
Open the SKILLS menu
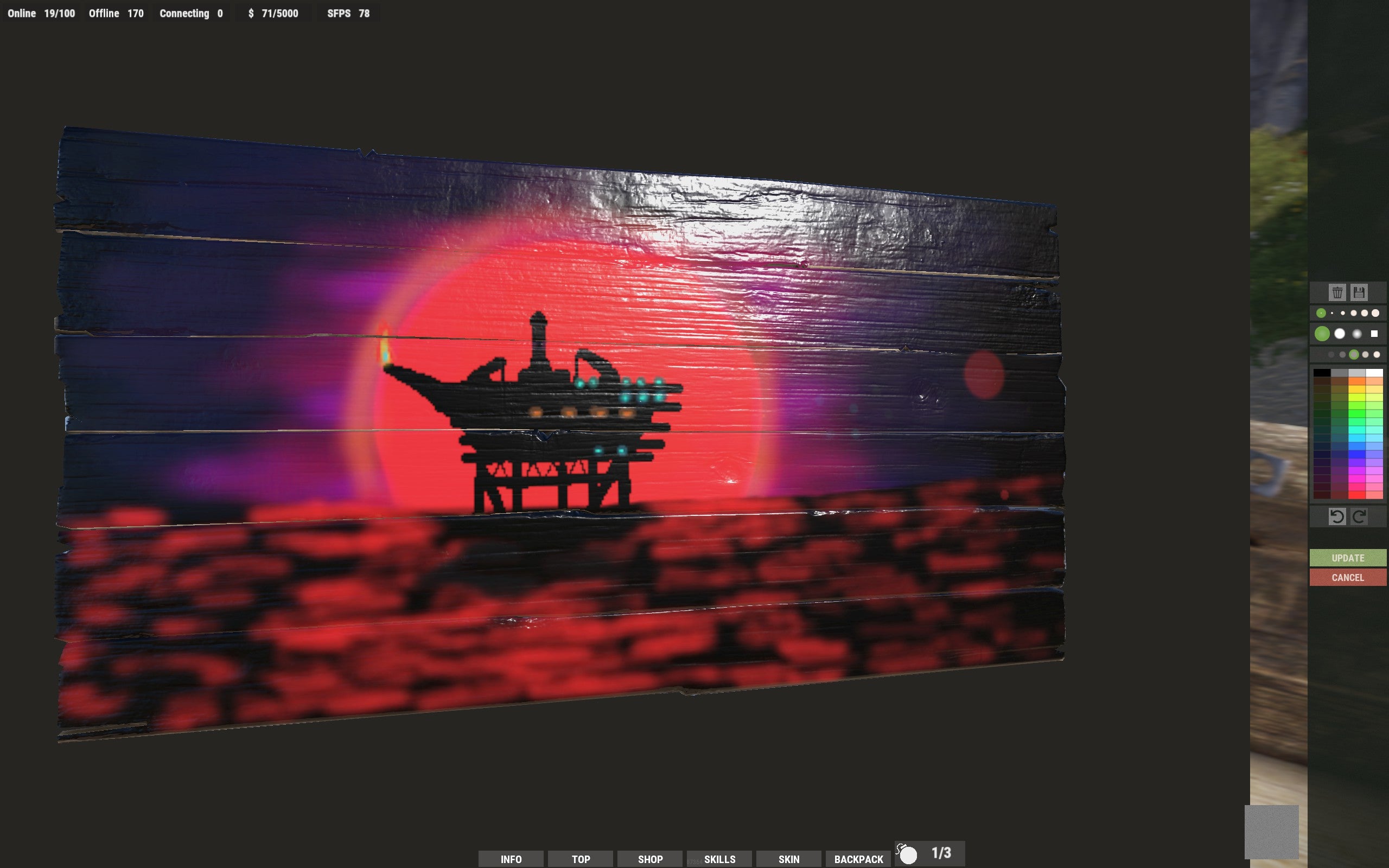[x=720, y=859]
